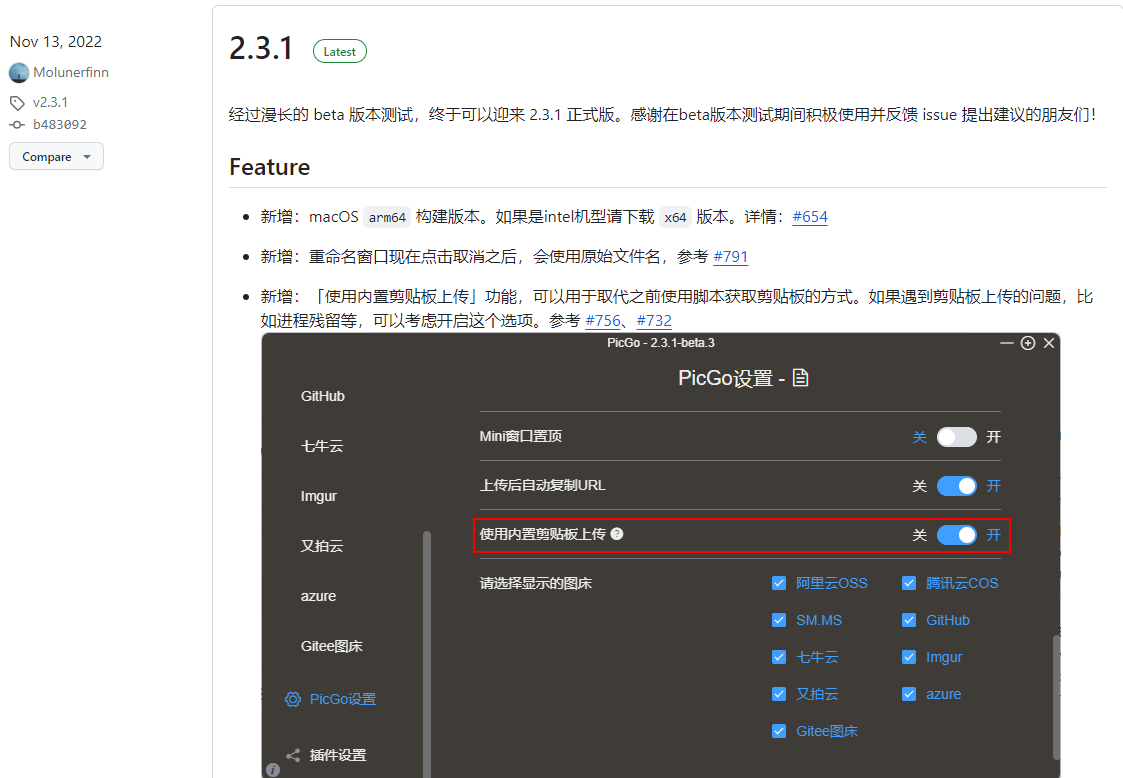Close the PicGo window
The height and width of the screenshot is (778, 1123).
(x=1049, y=343)
